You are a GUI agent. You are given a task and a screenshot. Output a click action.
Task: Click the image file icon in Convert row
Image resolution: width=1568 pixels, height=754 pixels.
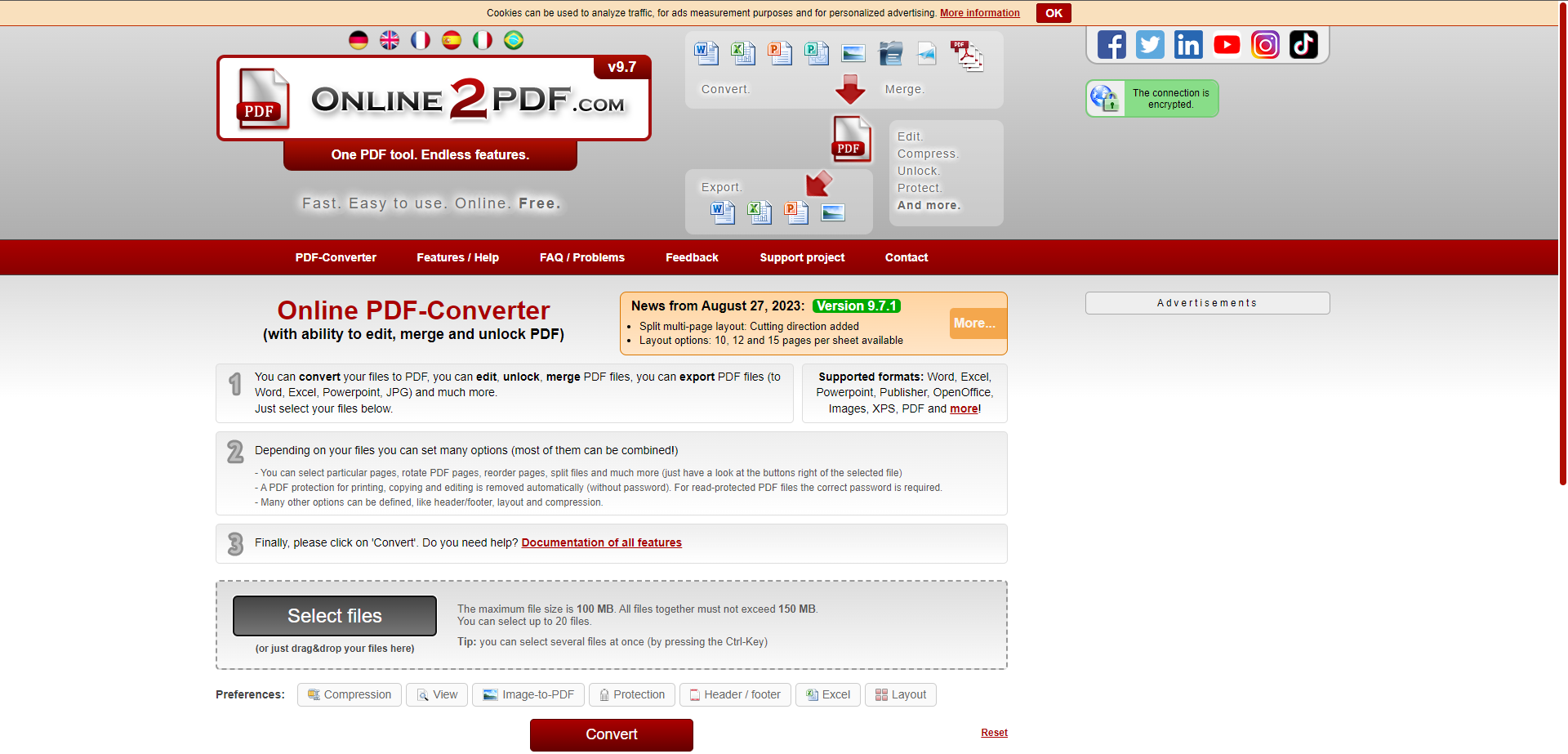(x=853, y=54)
